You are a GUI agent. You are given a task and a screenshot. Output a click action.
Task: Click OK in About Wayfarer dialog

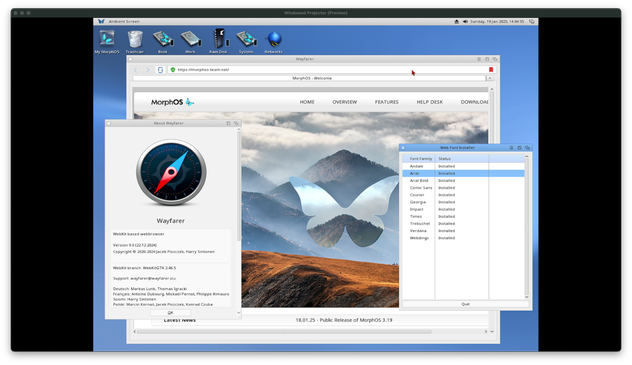click(170, 313)
